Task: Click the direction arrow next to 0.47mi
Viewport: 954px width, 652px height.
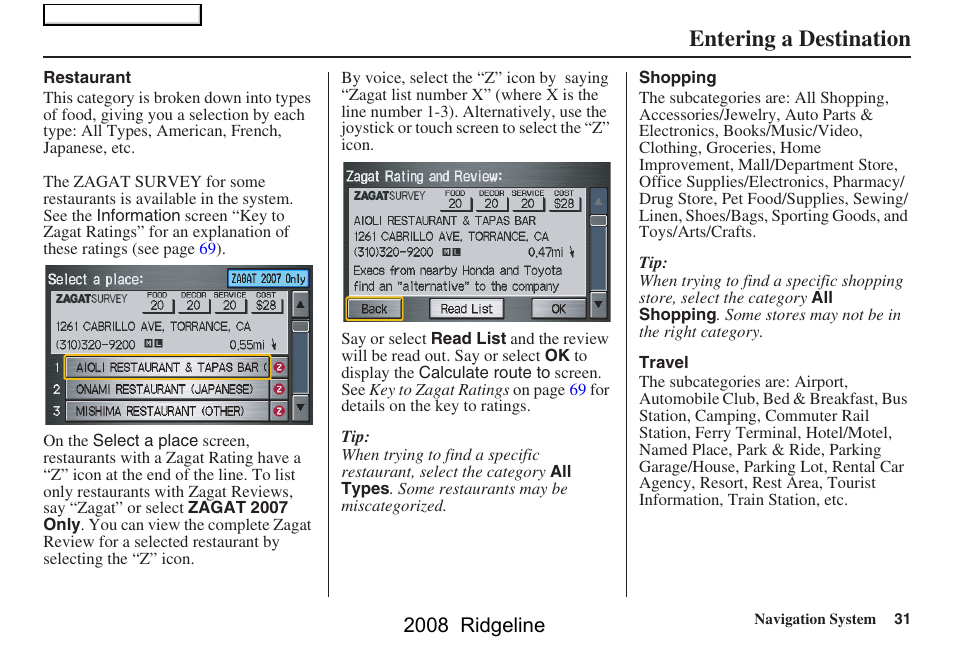Action: 572,252
